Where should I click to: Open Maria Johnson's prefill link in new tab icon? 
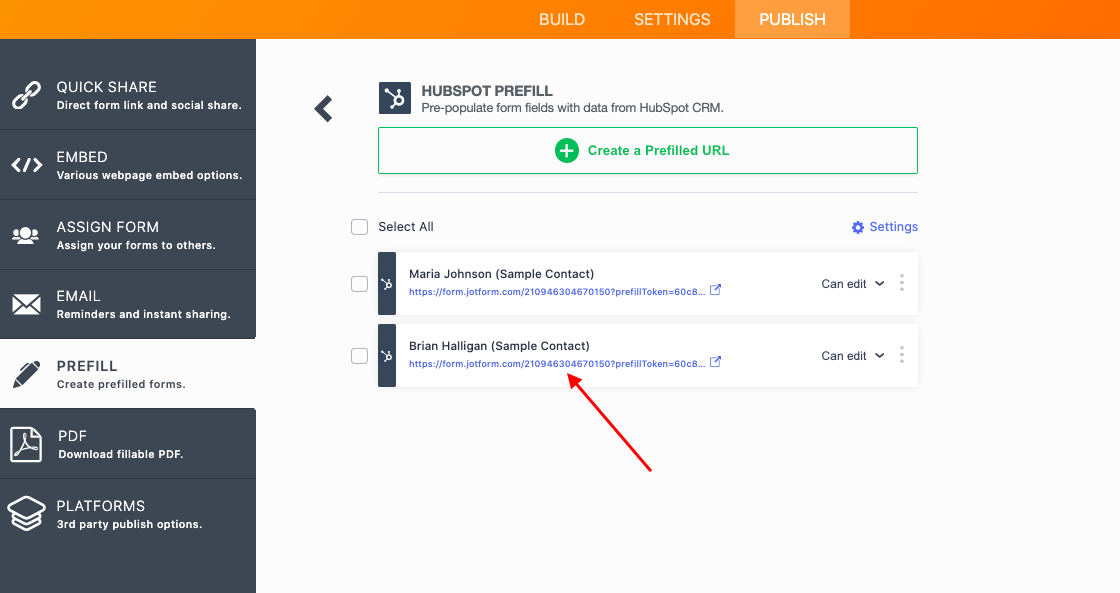click(x=716, y=291)
